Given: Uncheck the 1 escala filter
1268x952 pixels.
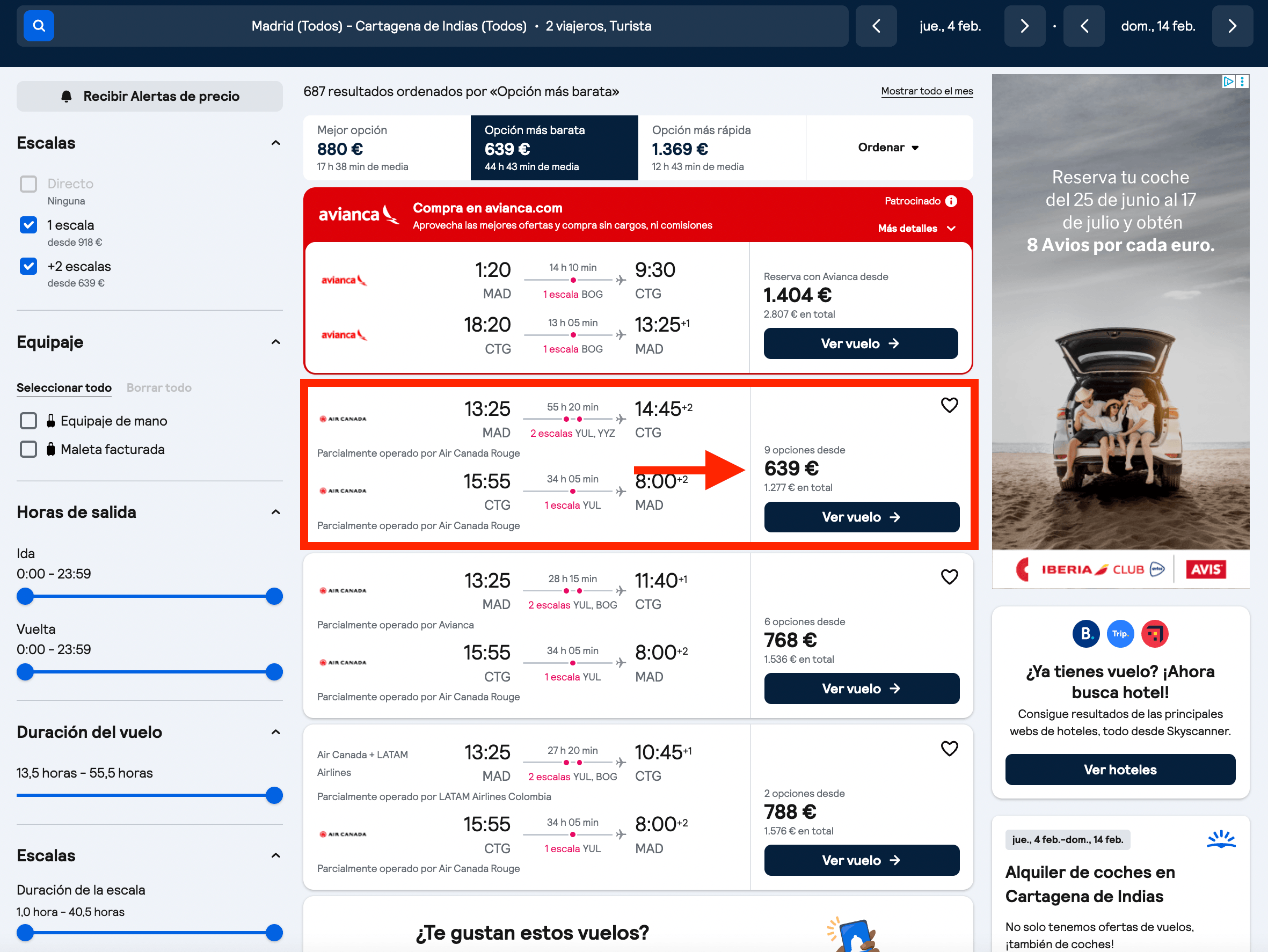Looking at the screenshot, I should pyautogui.click(x=28, y=225).
